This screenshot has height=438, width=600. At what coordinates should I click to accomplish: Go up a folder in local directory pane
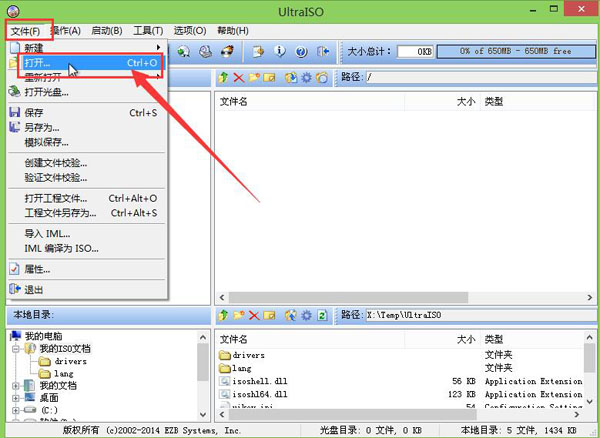[x=223, y=315]
